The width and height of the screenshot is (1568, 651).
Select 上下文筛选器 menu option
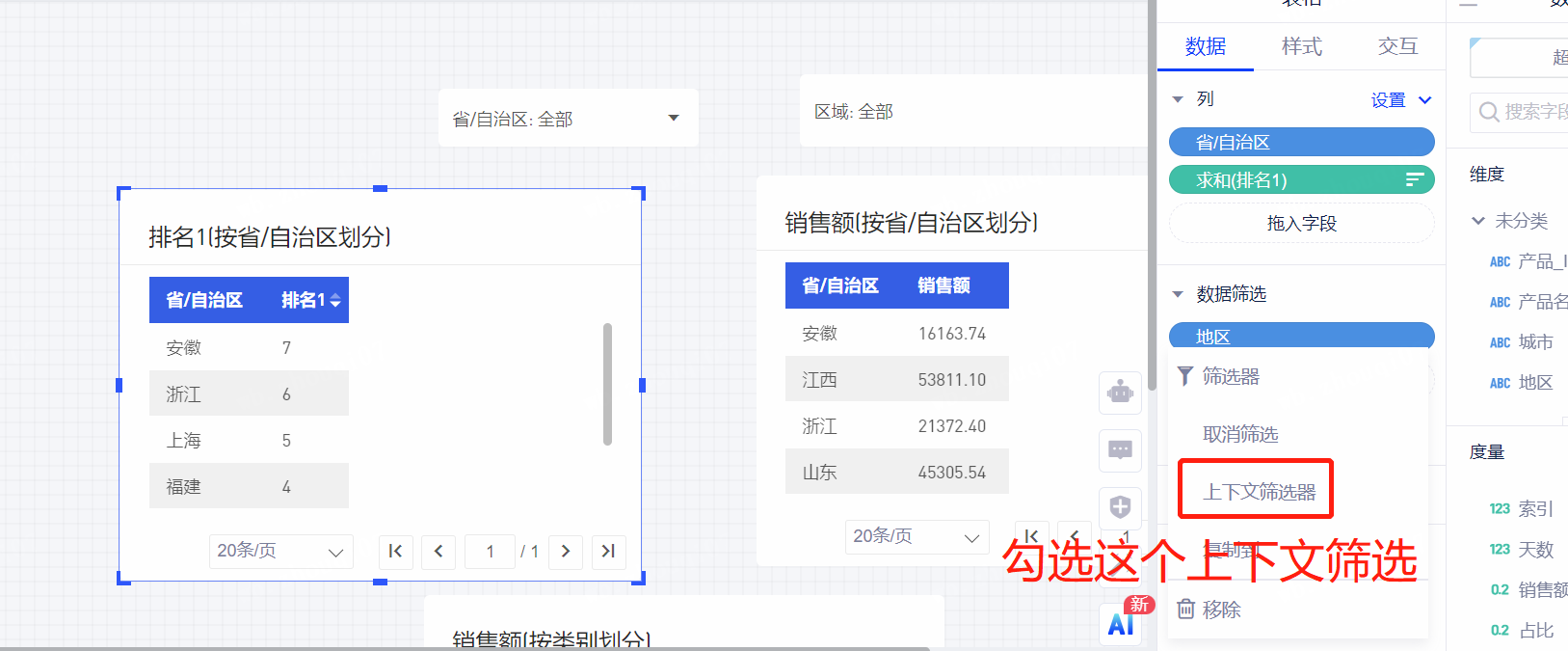[x=1258, y=492]
